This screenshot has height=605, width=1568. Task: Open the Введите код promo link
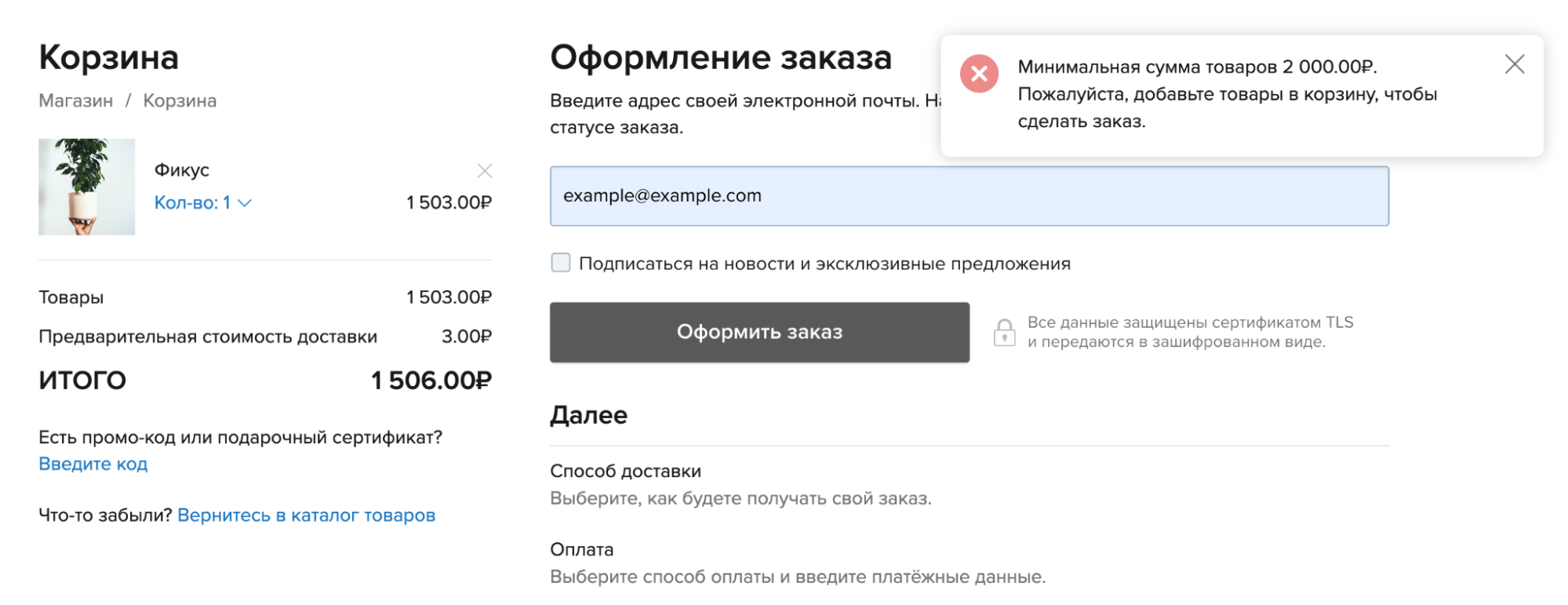pyautogui.click(x=93, y=464)
